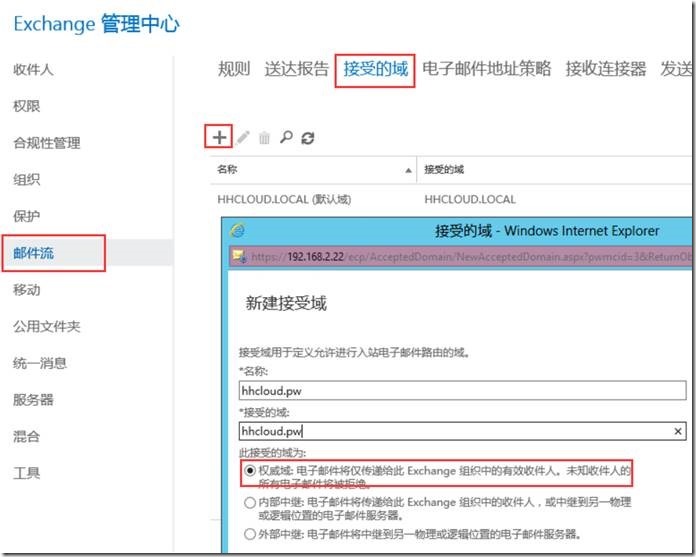Click HHCLOUD.LOCAL in accepted domain column
Viewport: 696px width, 557px height.
click(x=470, y=199)
